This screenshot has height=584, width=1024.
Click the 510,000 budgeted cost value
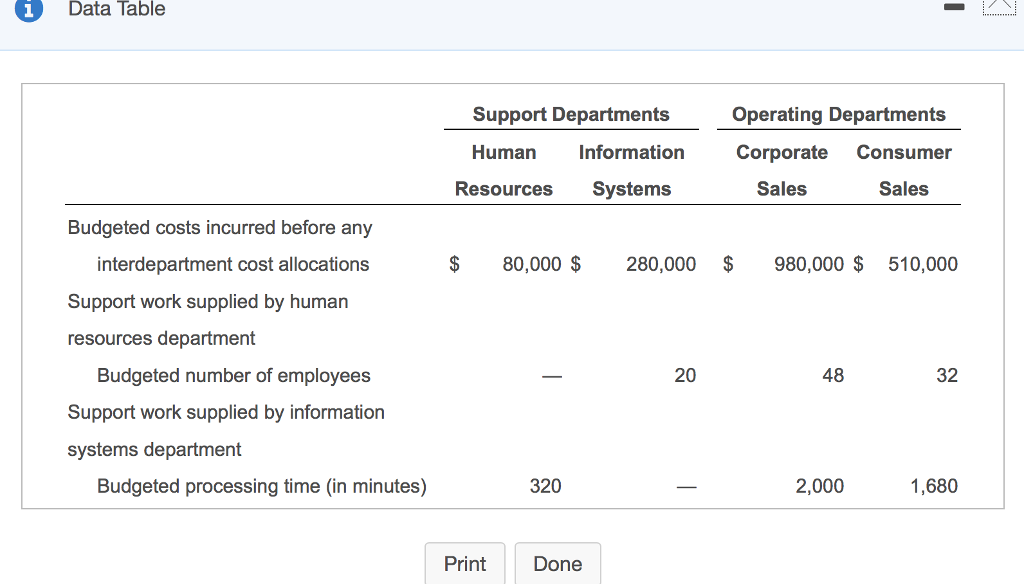(x=923, y=264)
